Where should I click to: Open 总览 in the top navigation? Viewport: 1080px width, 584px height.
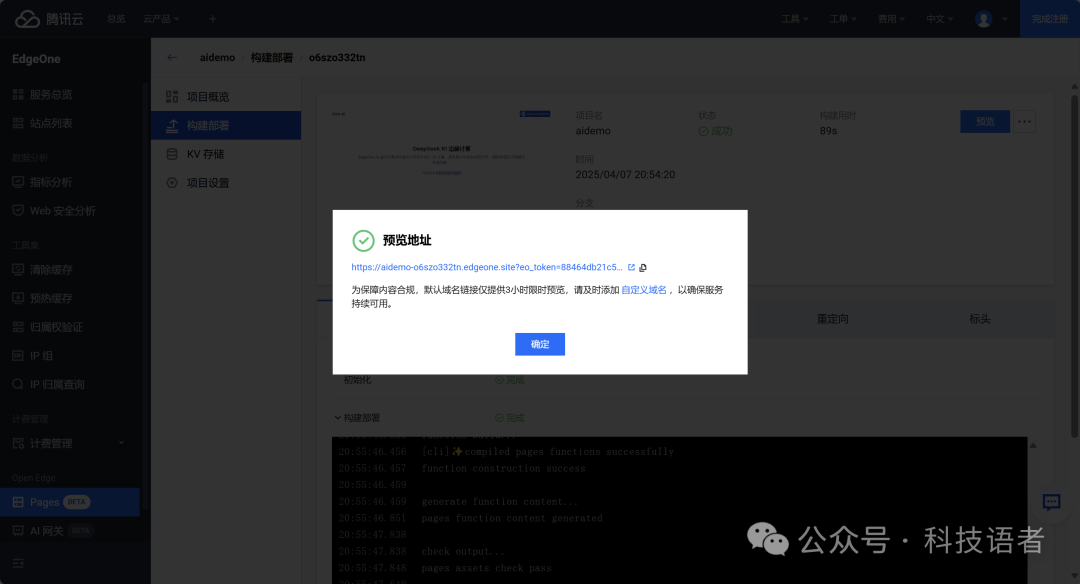(x=116, y=19)
